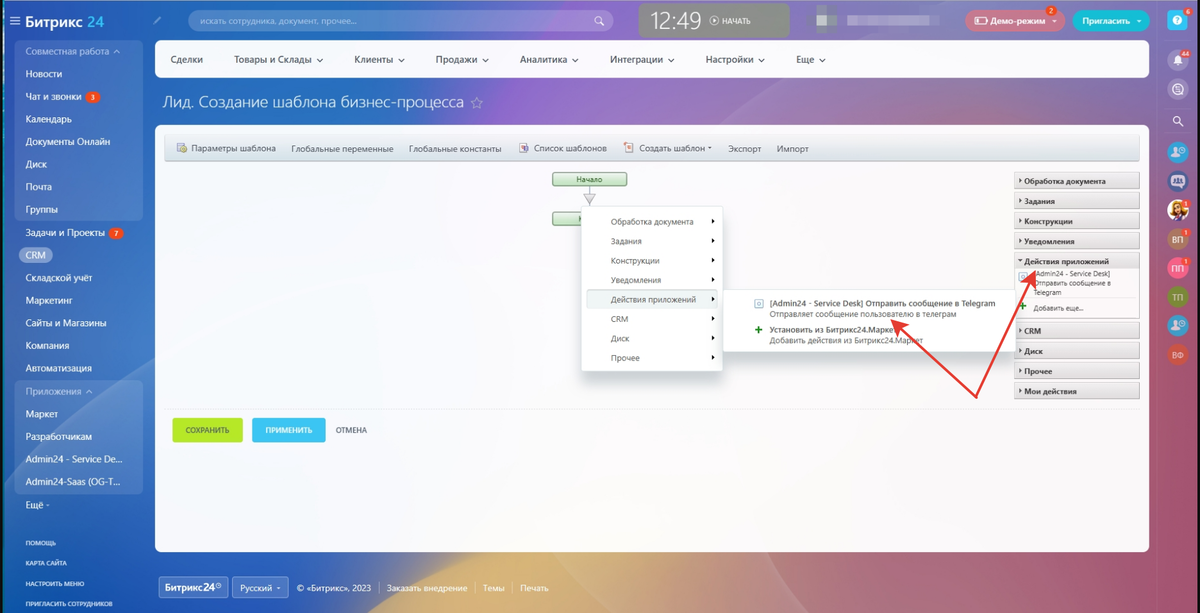This screenshot has width=1200, height=613.
Task: Open Уведомления context menu item
Action: (652, 280)
